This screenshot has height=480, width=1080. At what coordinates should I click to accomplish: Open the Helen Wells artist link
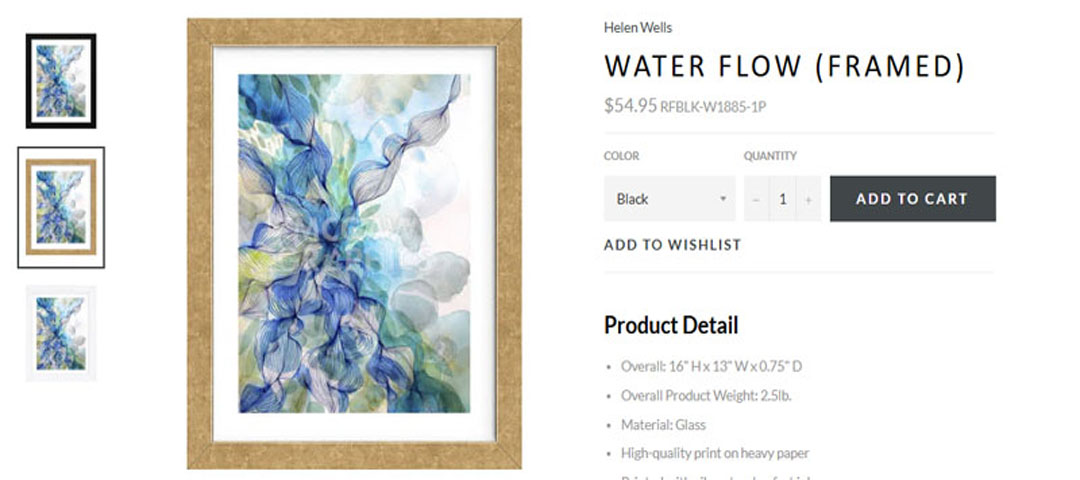point(638,28)
